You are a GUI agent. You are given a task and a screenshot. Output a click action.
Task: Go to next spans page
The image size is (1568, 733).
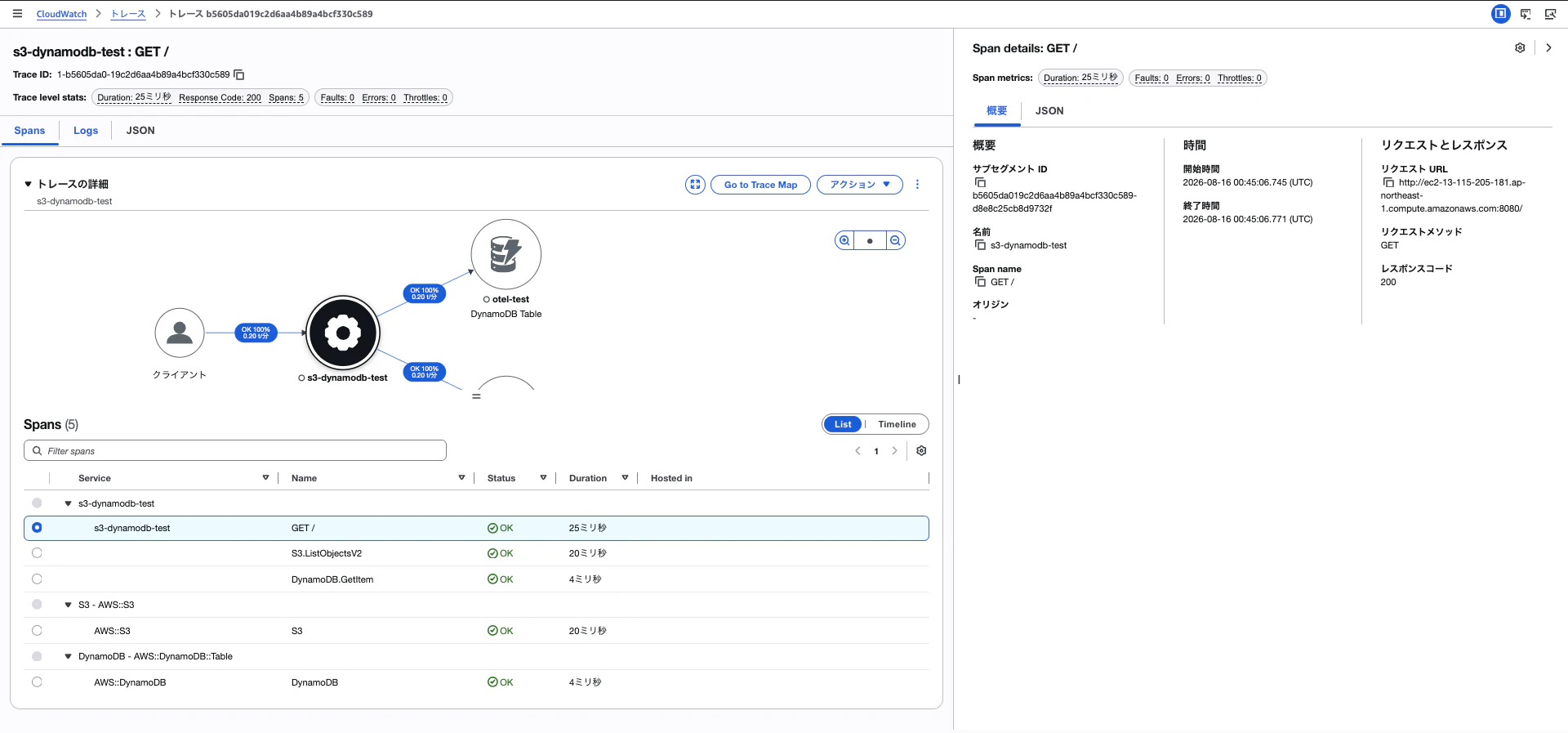pyautogui.click(x=895, y=451)
